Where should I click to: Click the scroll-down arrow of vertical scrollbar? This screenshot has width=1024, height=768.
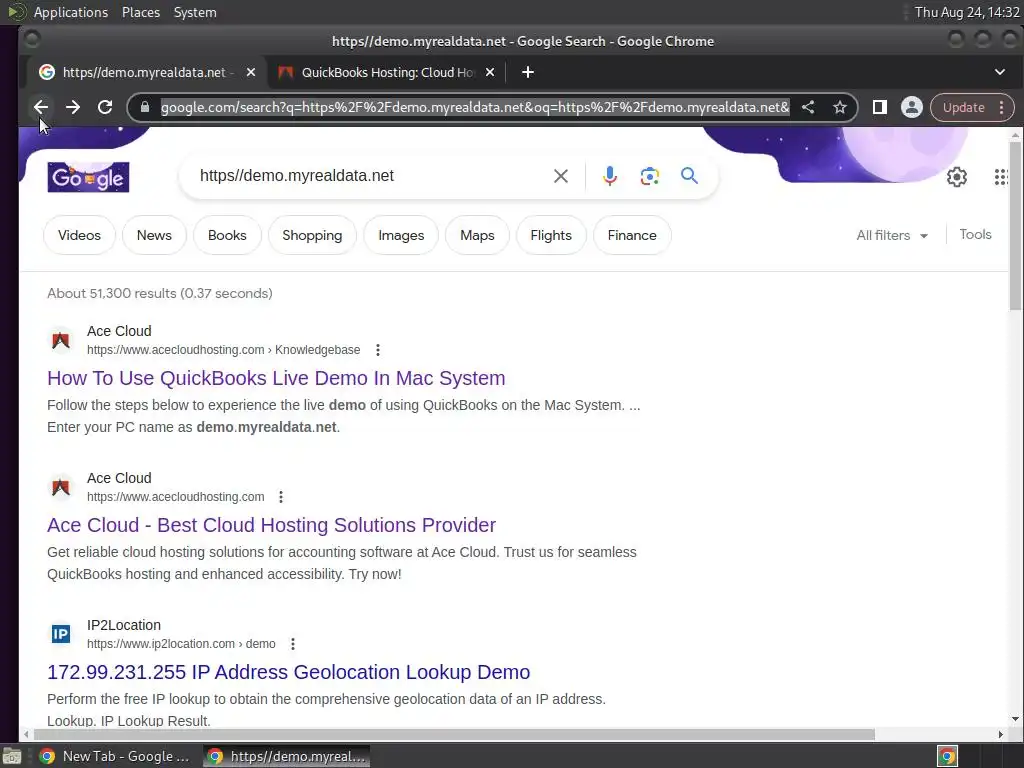[1014, 719]
